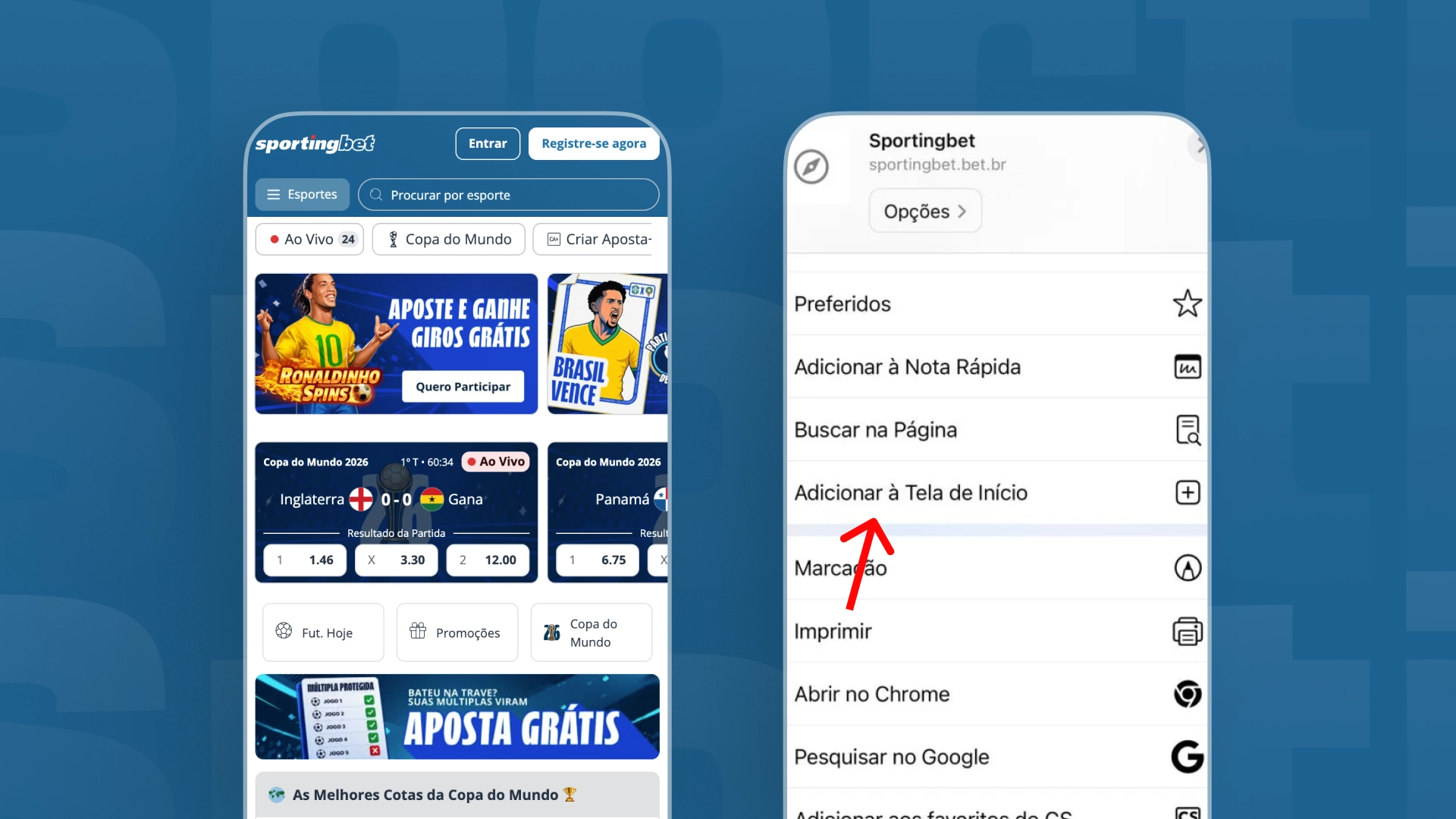Screen dimensions: 1456x819
Task: Select Adicionar à Tela de Início
Action: point(997,493)
